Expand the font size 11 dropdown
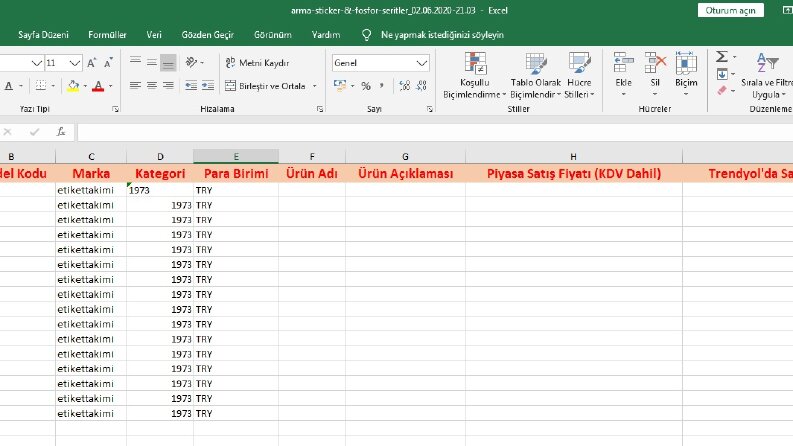This screenshot has height=446, width=793. (75, 63)
